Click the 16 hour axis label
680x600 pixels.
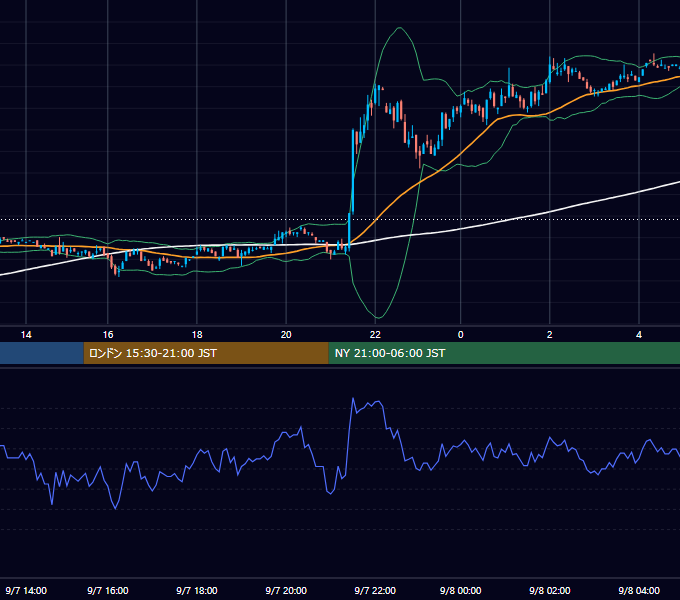point(108,335)
